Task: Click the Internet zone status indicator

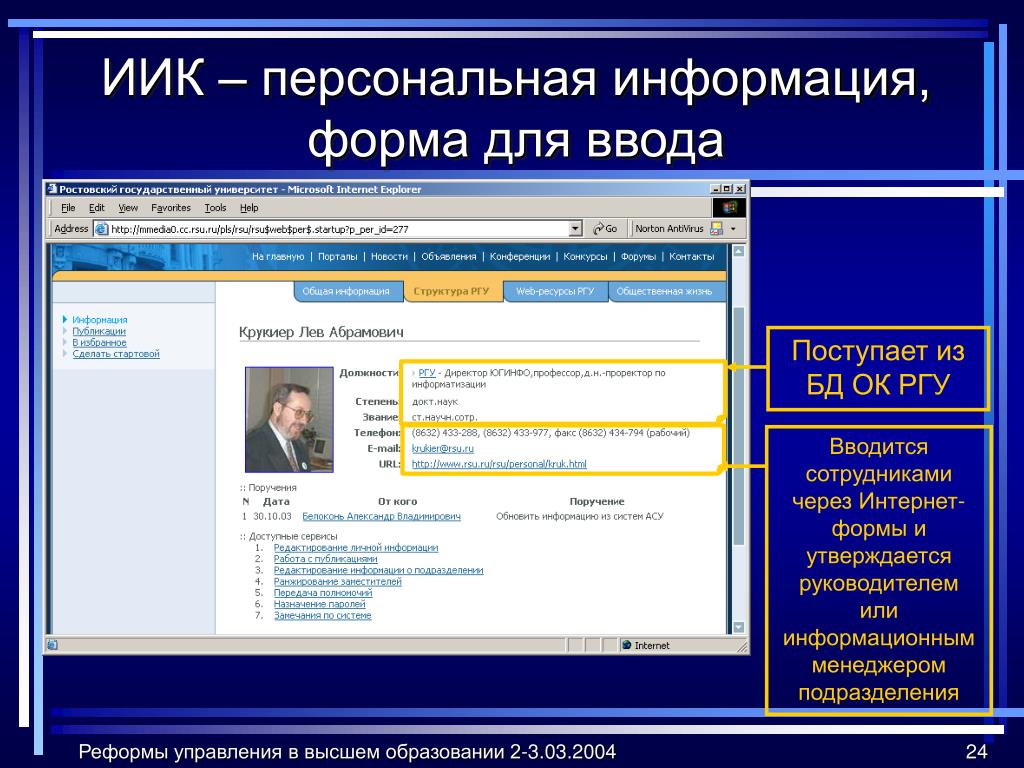Action: [645, 645]
